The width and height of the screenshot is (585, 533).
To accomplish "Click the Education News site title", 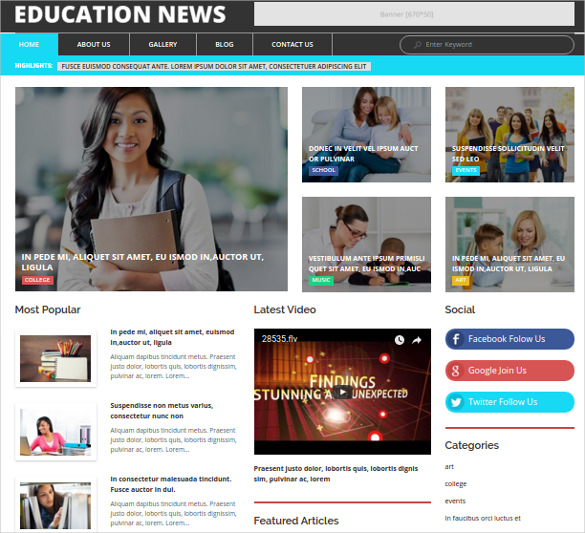I will (120, 14).
